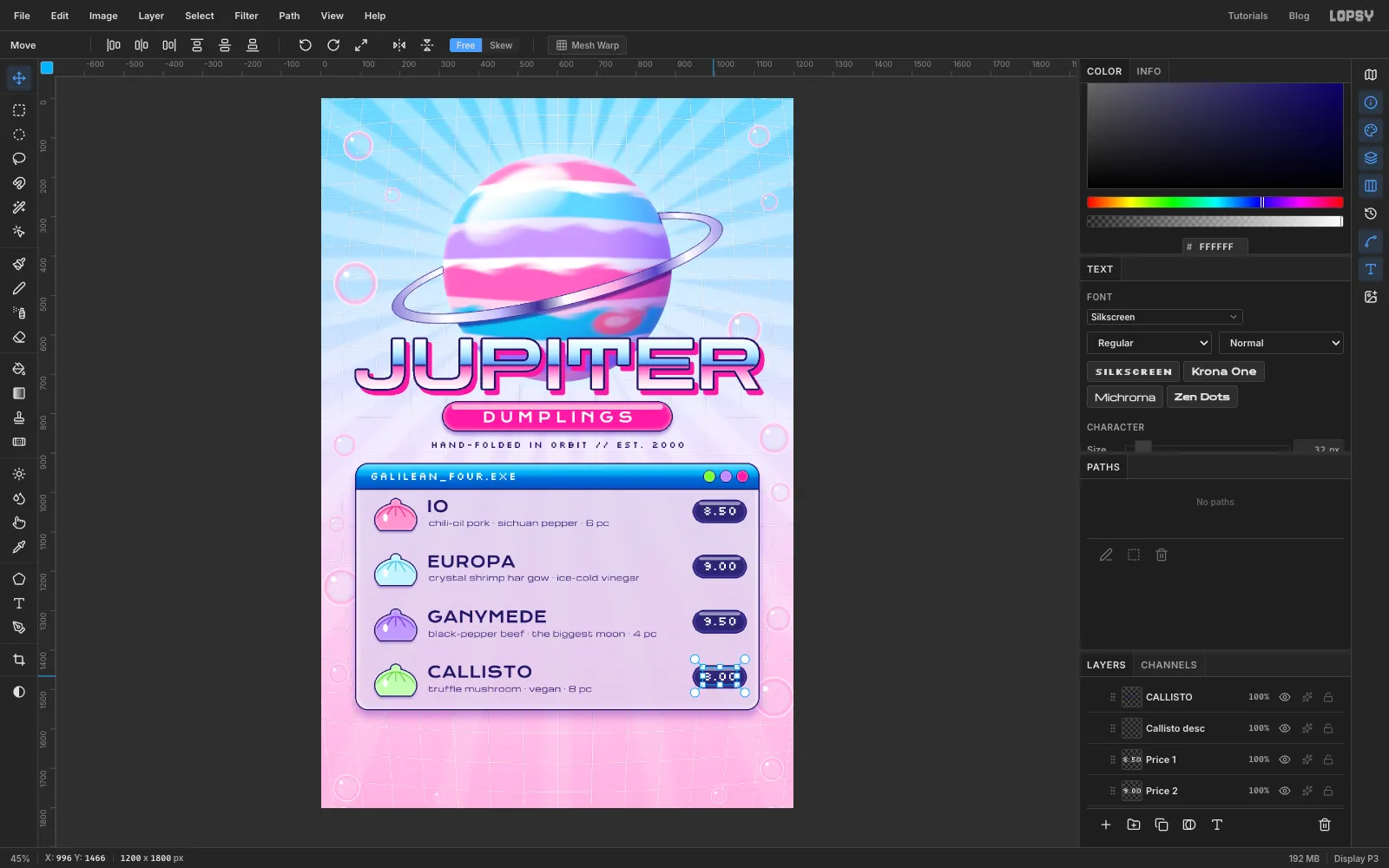Select the Lasso tool
The image size is (1389, 868).
click(x=19, y=159)
